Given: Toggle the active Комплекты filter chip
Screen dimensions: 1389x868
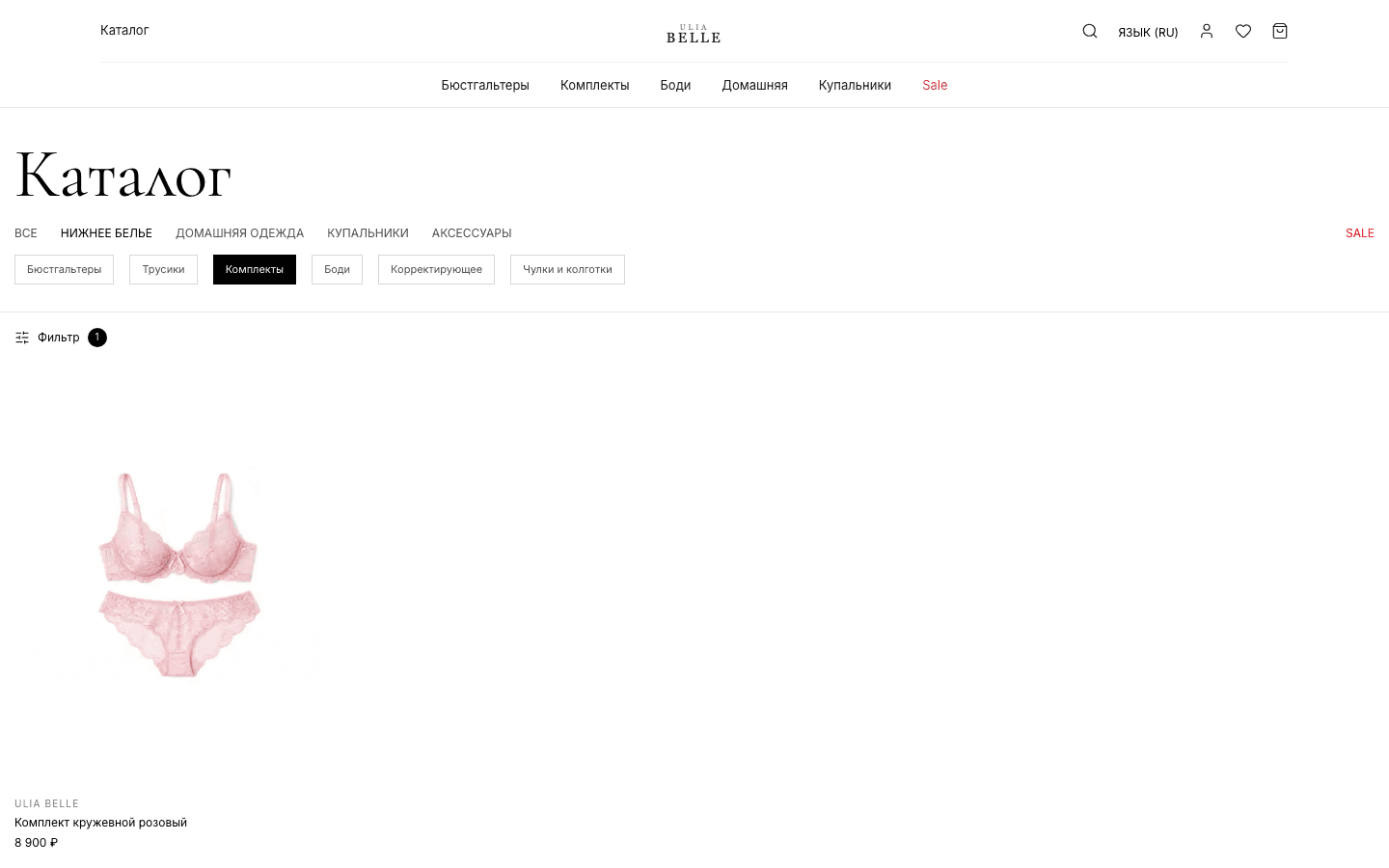Looking at the screenshot, I should [x=255, y=270].
